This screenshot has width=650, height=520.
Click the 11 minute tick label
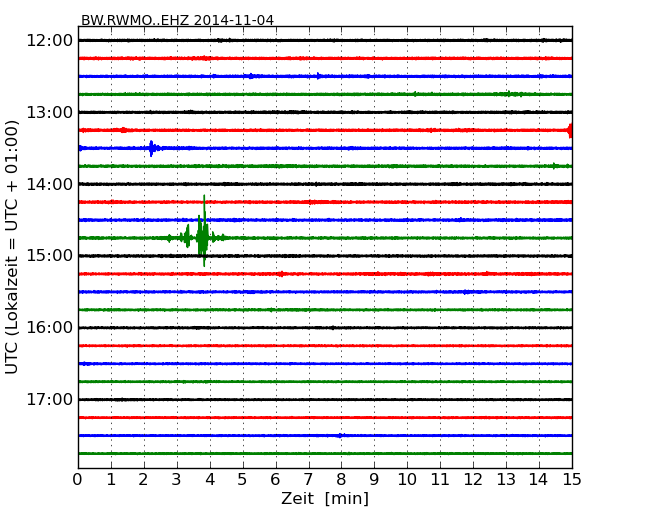[x=440, y=480]
